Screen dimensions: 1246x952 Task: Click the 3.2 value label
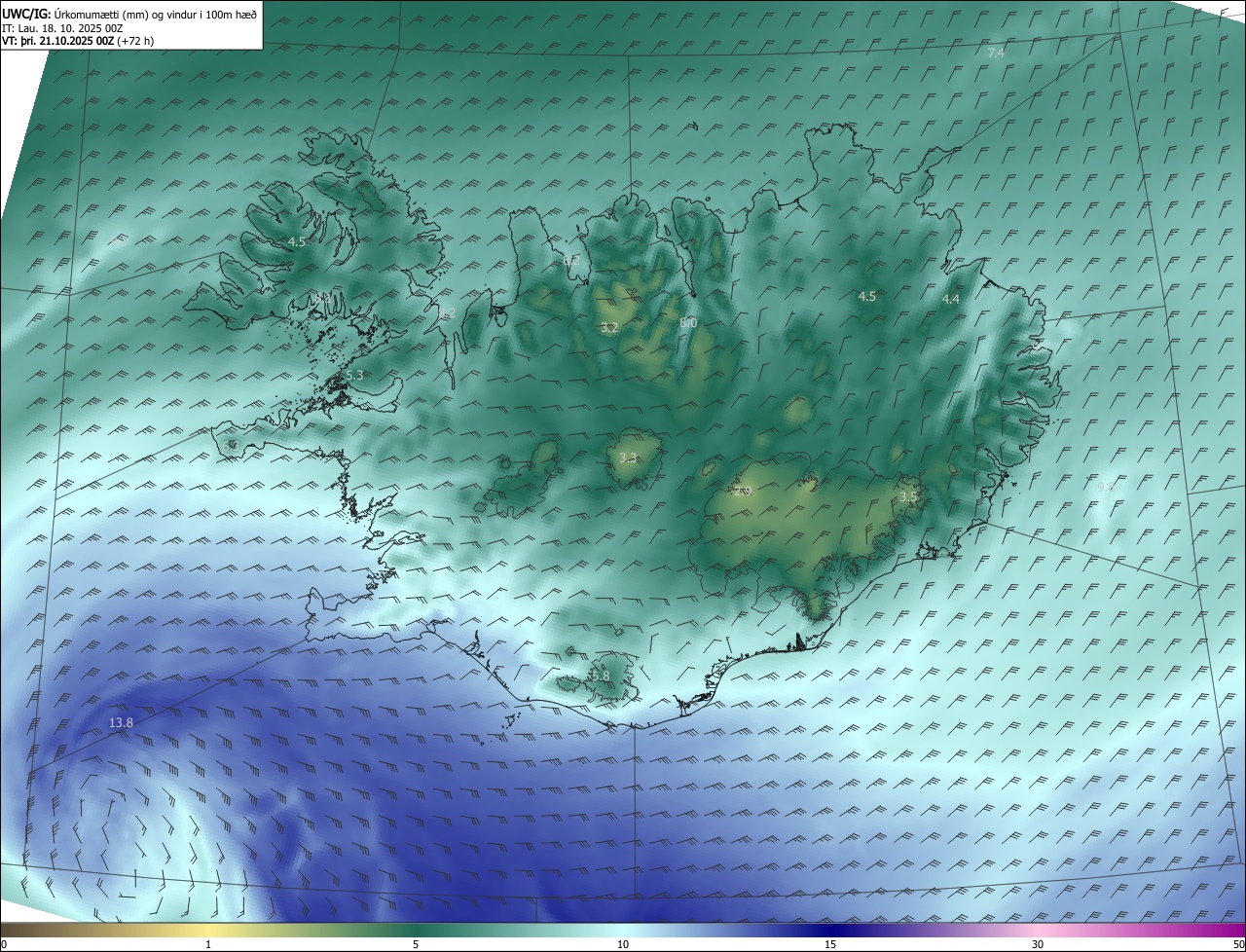pos(609,327)
